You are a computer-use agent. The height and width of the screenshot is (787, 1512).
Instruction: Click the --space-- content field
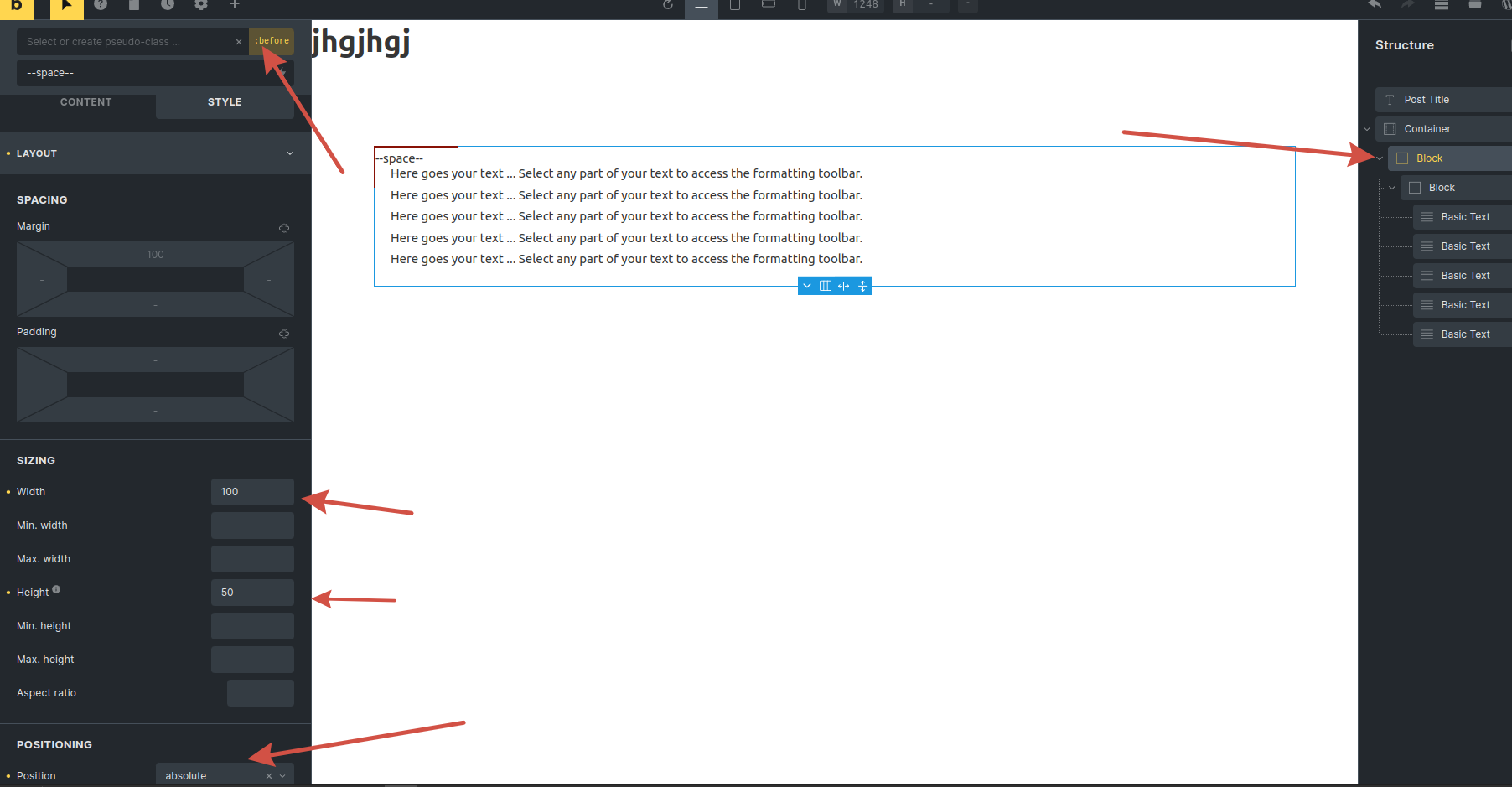point(155,73)
